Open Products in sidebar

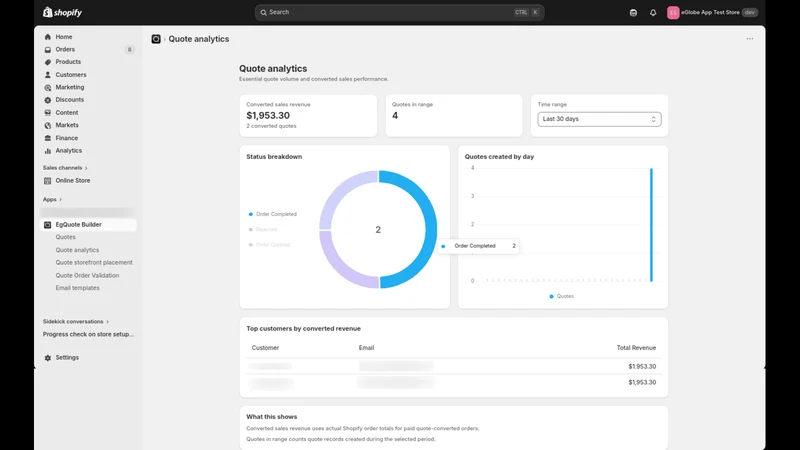(x=68, y=62)
